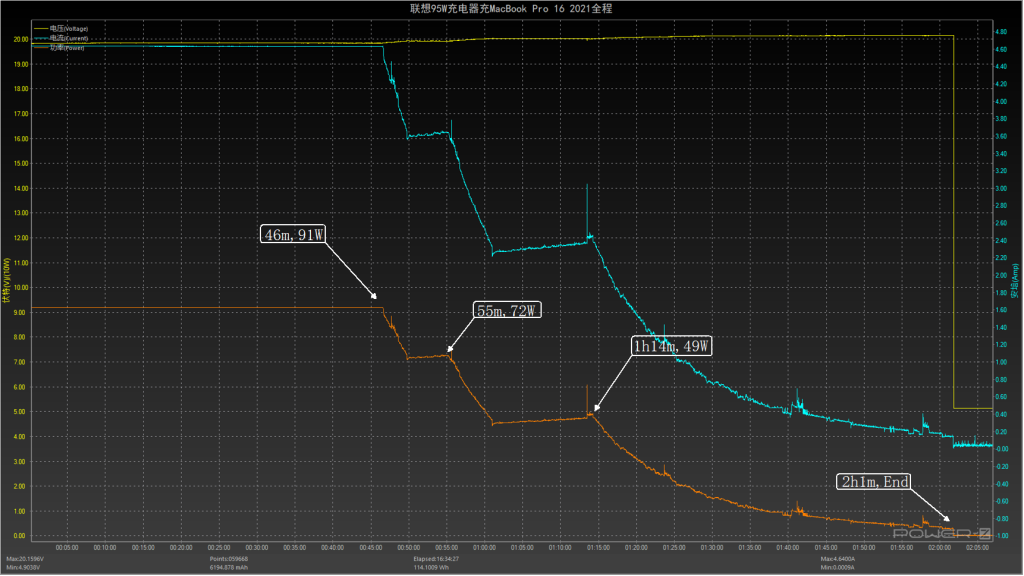
Task: Click the 4.80 tick on the ampere axis
Action: tap(1000, 32)
